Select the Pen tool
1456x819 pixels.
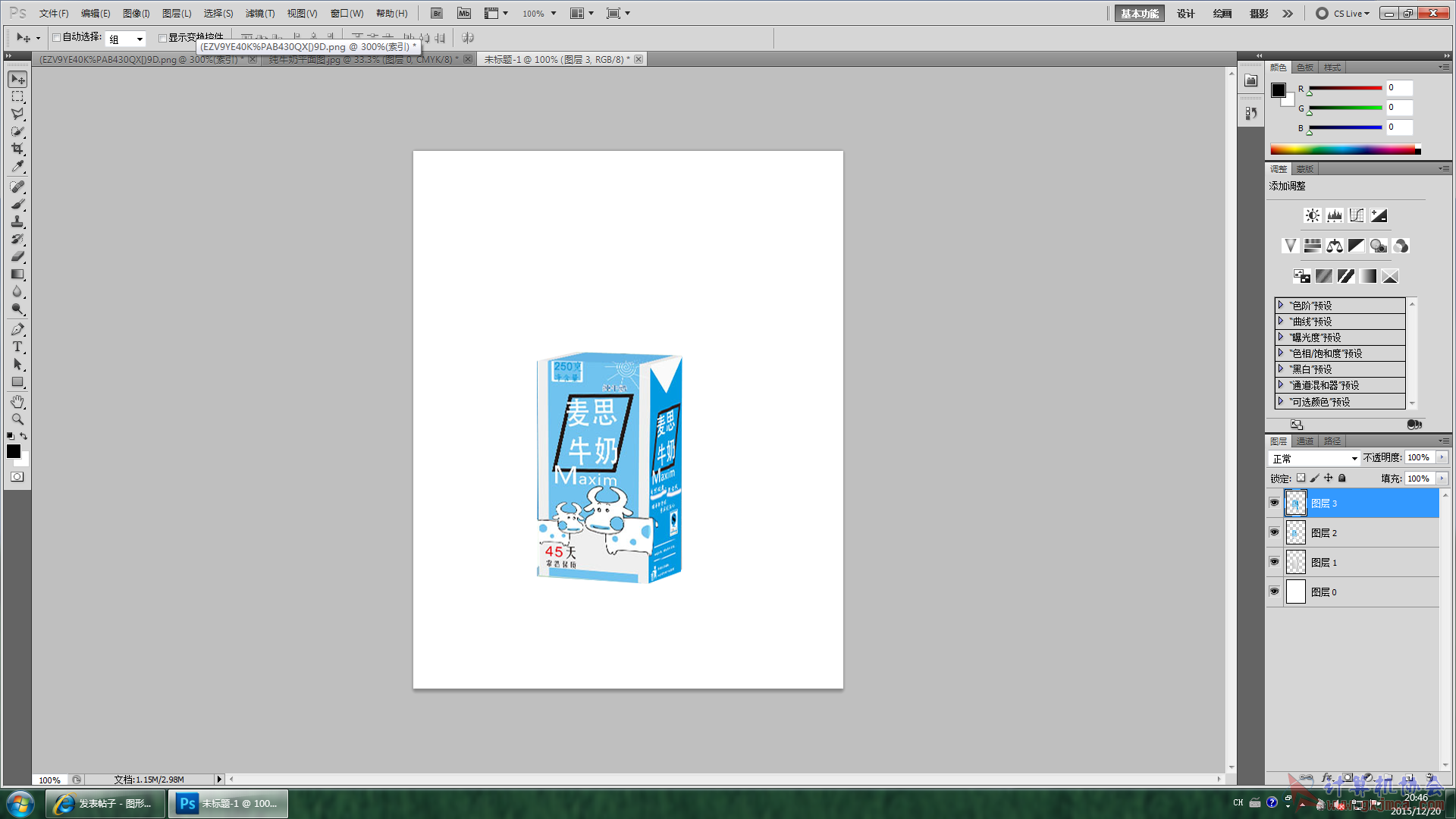pyautogui.click(x=17, y=330)
